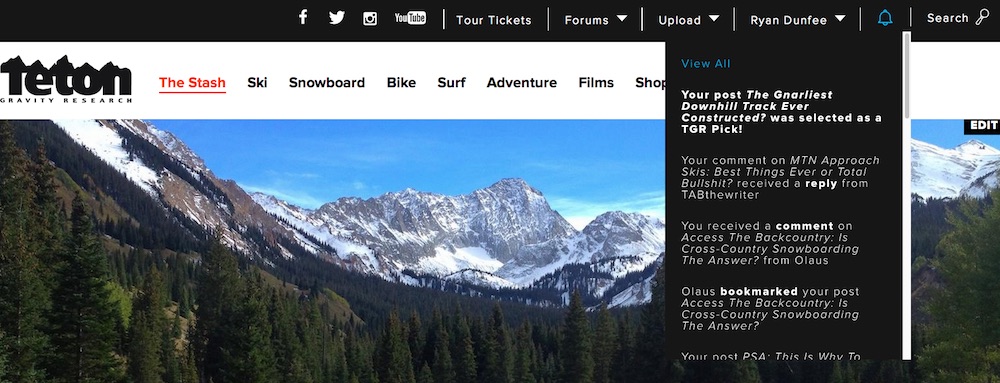Image resolution: width=1000 pixels, height=383 pixels.
Task: Open notification about reply from TABthewriter
Action: (780, 177)
